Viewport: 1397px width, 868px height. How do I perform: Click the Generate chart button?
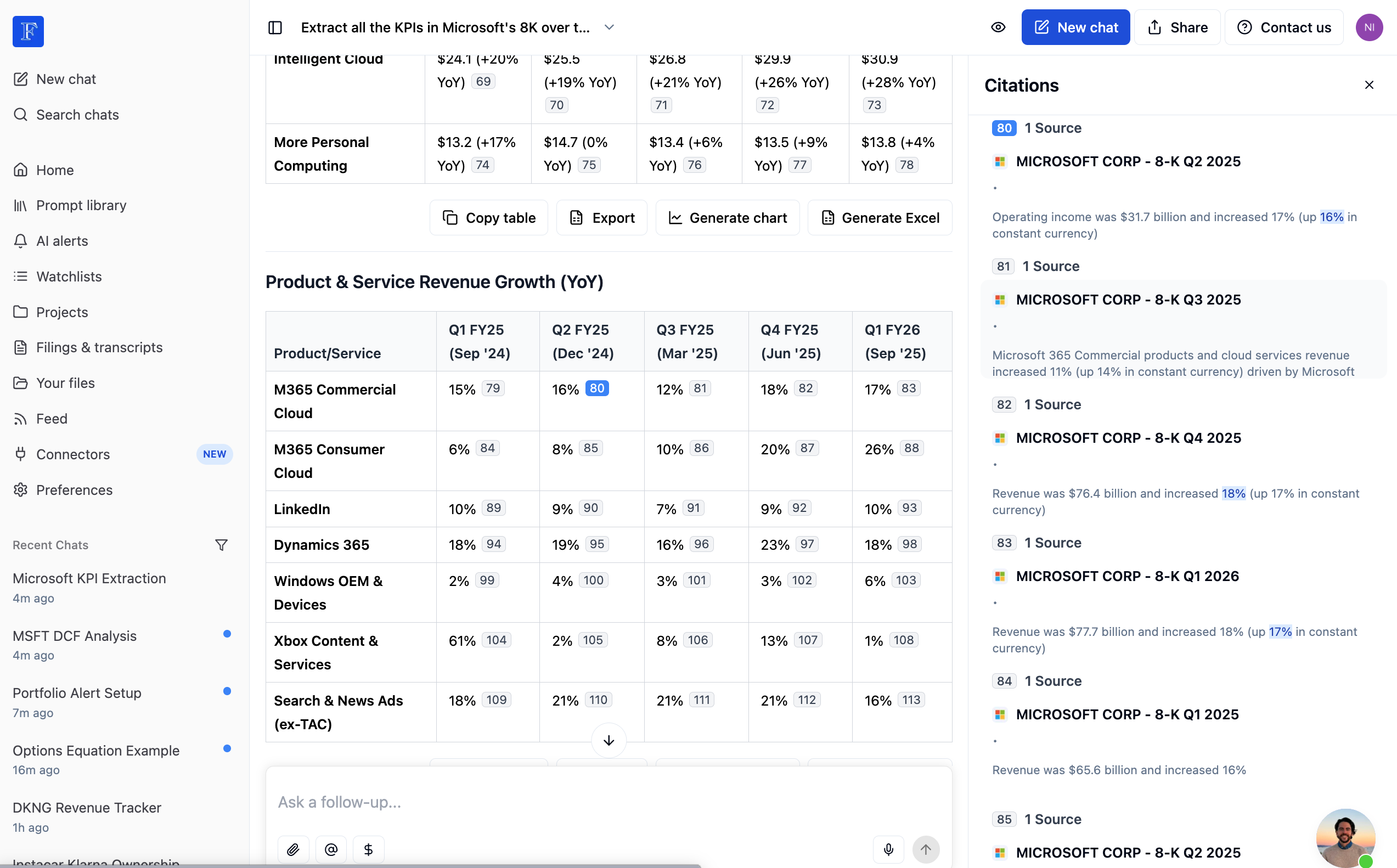[x=727, y=218]
